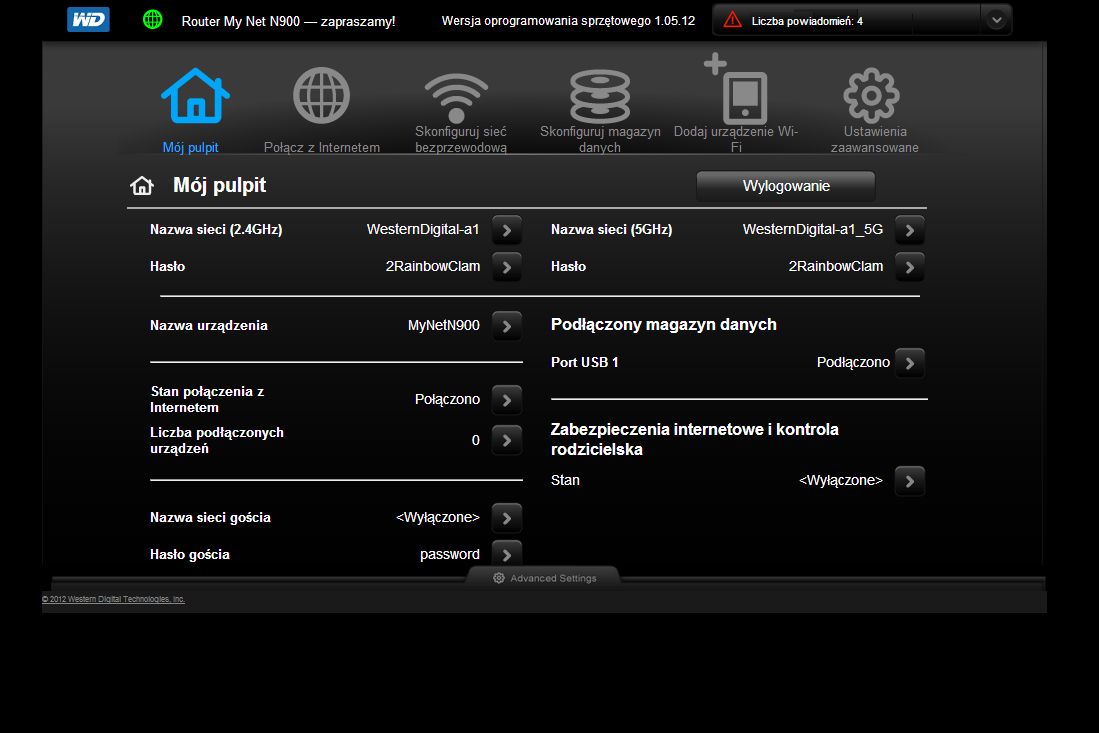The image size is (1099, 733).
Task: Click the guest password value 'password'
Action: 449,554
